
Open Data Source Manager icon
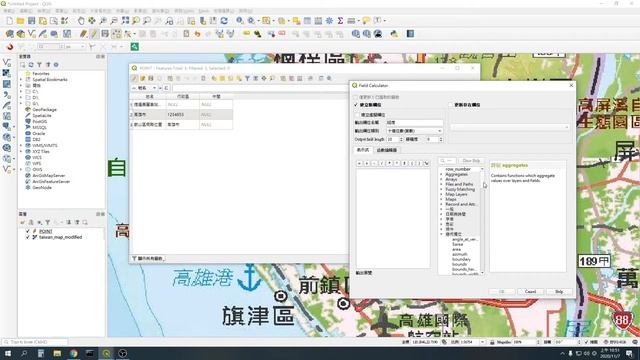pos(9,34)
